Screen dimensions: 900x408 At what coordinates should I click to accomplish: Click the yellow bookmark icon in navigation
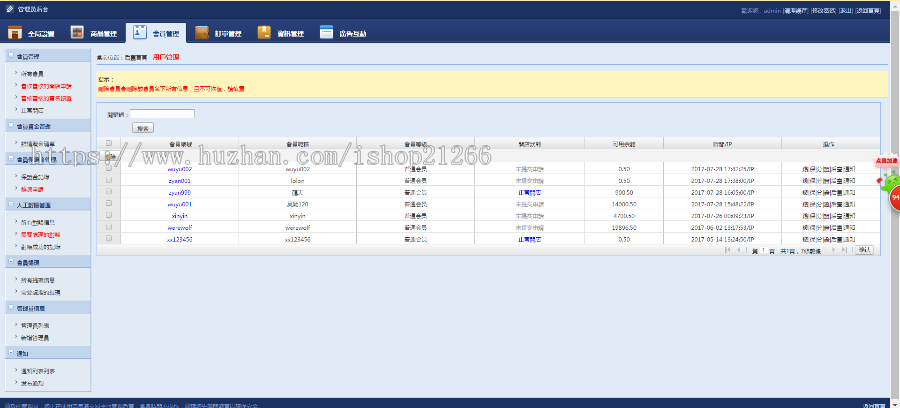coord(264,33)
